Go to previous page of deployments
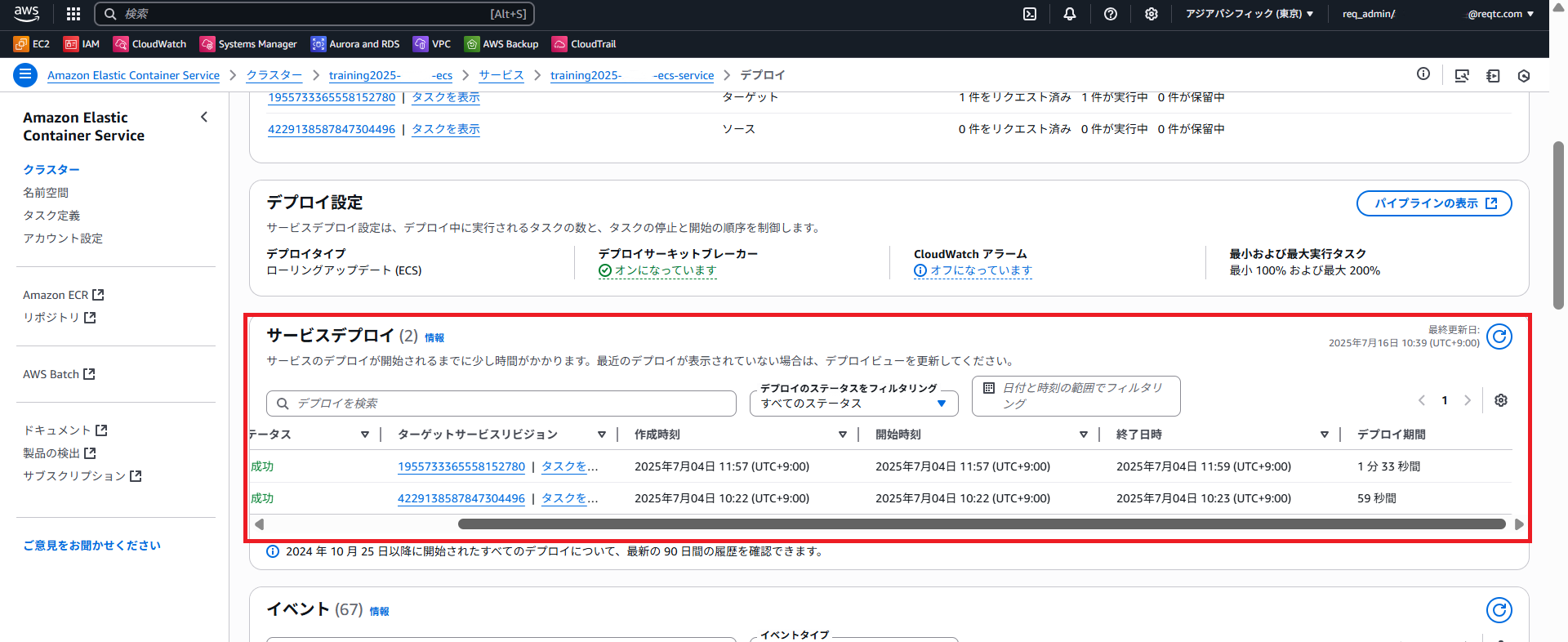 click(1422, 400)
